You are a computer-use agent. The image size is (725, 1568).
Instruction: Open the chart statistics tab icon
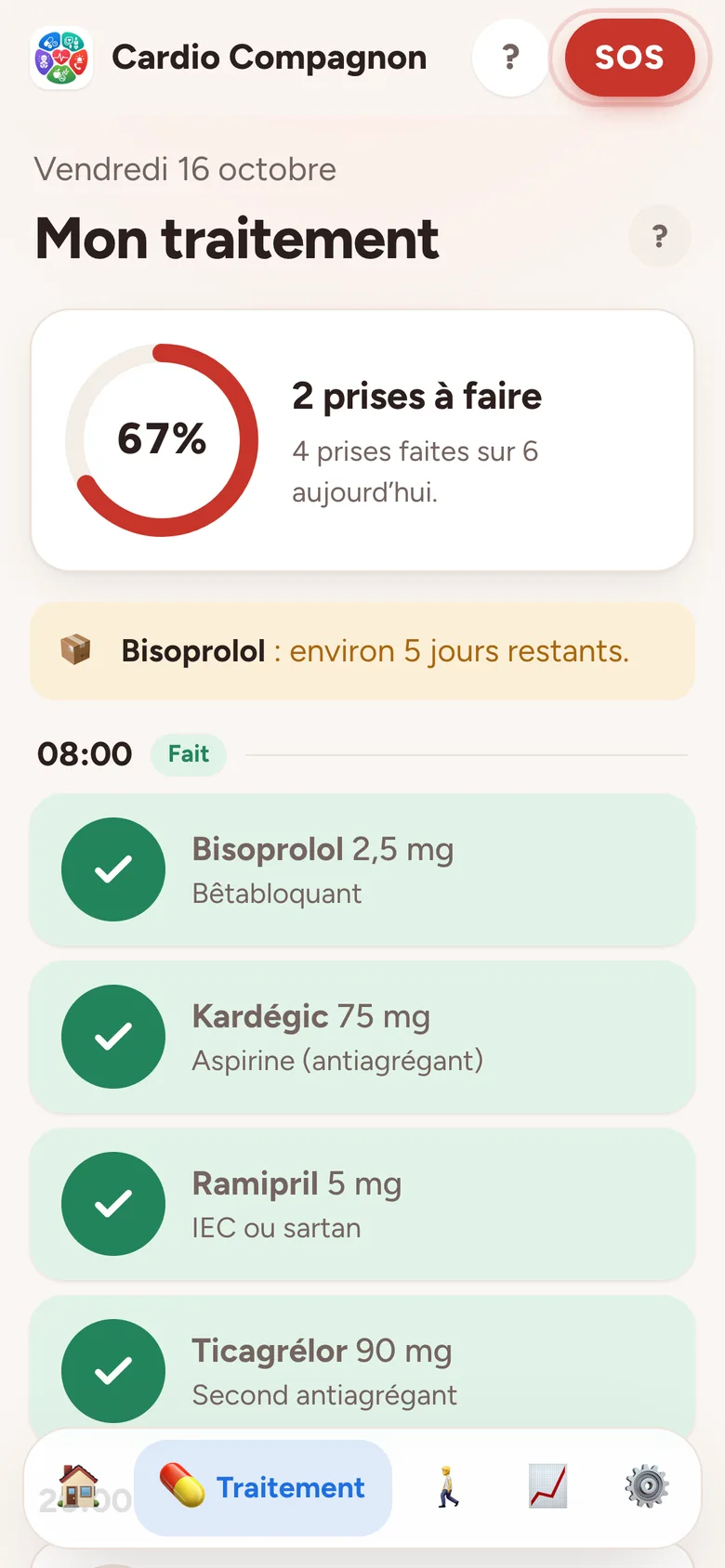[547, 1486]
